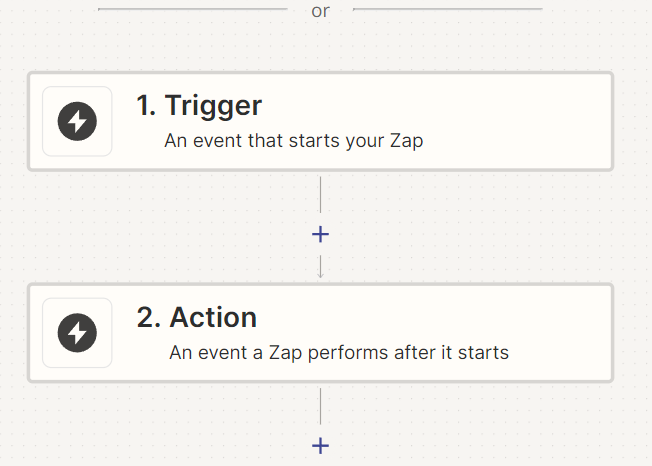Screen dimensions: 652x466
Task: Click the down arrow connector above the Action card
Action: [320, 268]
